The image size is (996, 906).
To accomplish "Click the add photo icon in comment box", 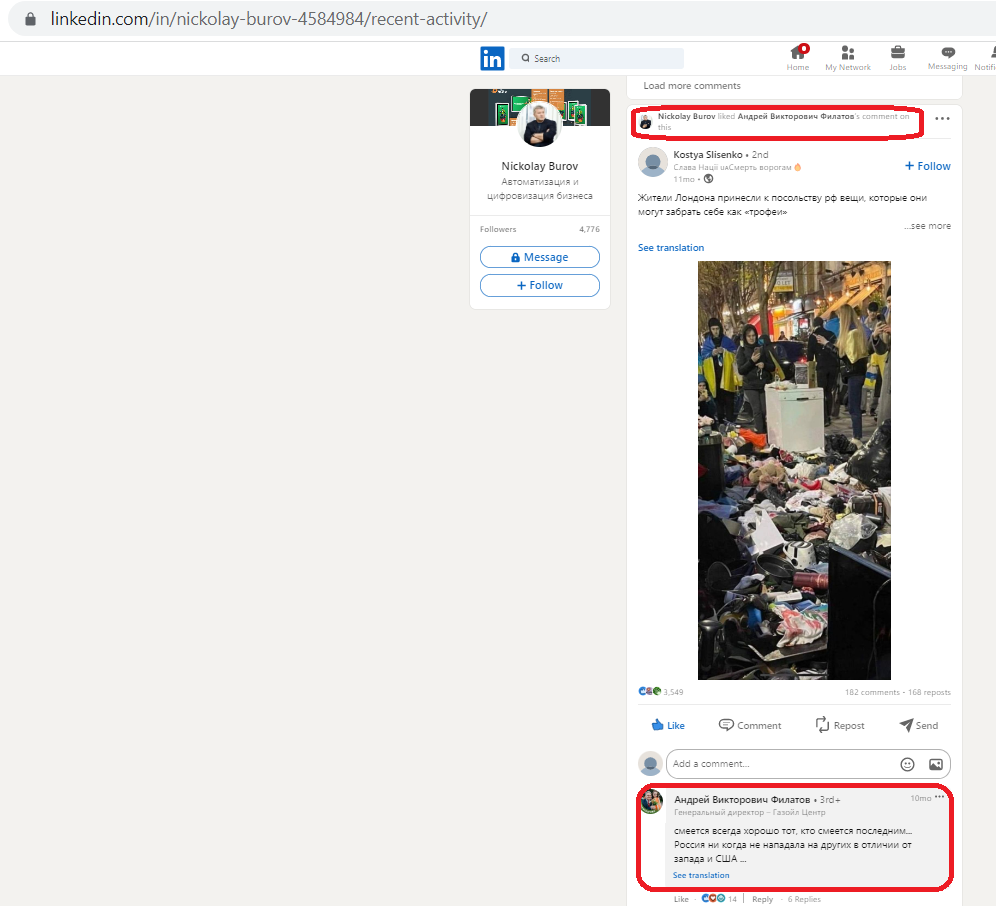I will pyautogui.click(x=936, y=764).
